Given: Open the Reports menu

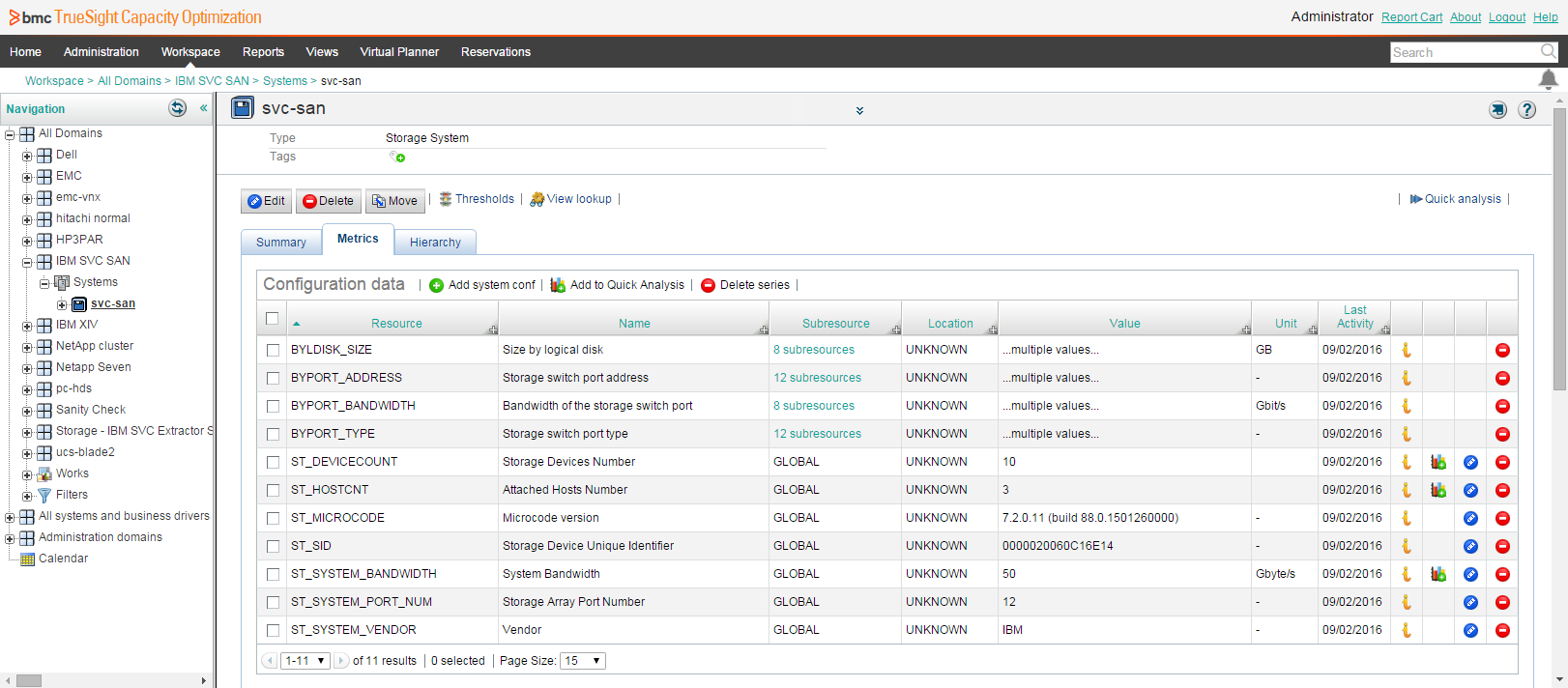Looking at the screenshot, I should pos(263,52).
